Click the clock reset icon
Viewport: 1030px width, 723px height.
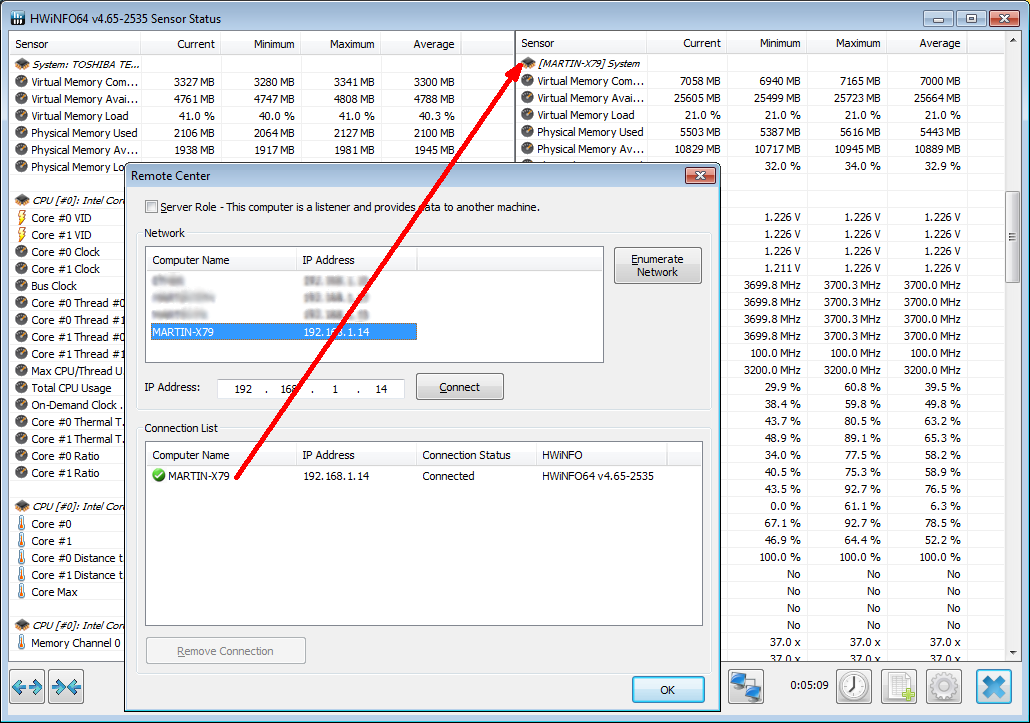coord(854,687)
